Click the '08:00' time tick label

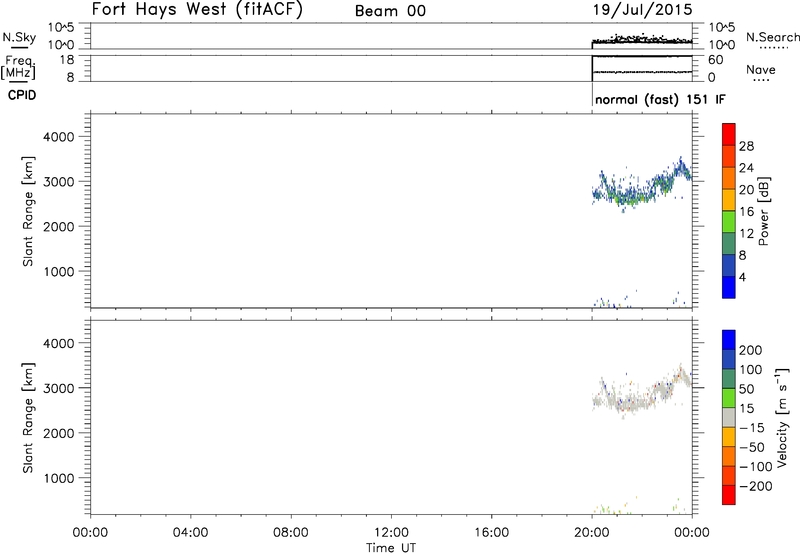[x=291, y=533]
